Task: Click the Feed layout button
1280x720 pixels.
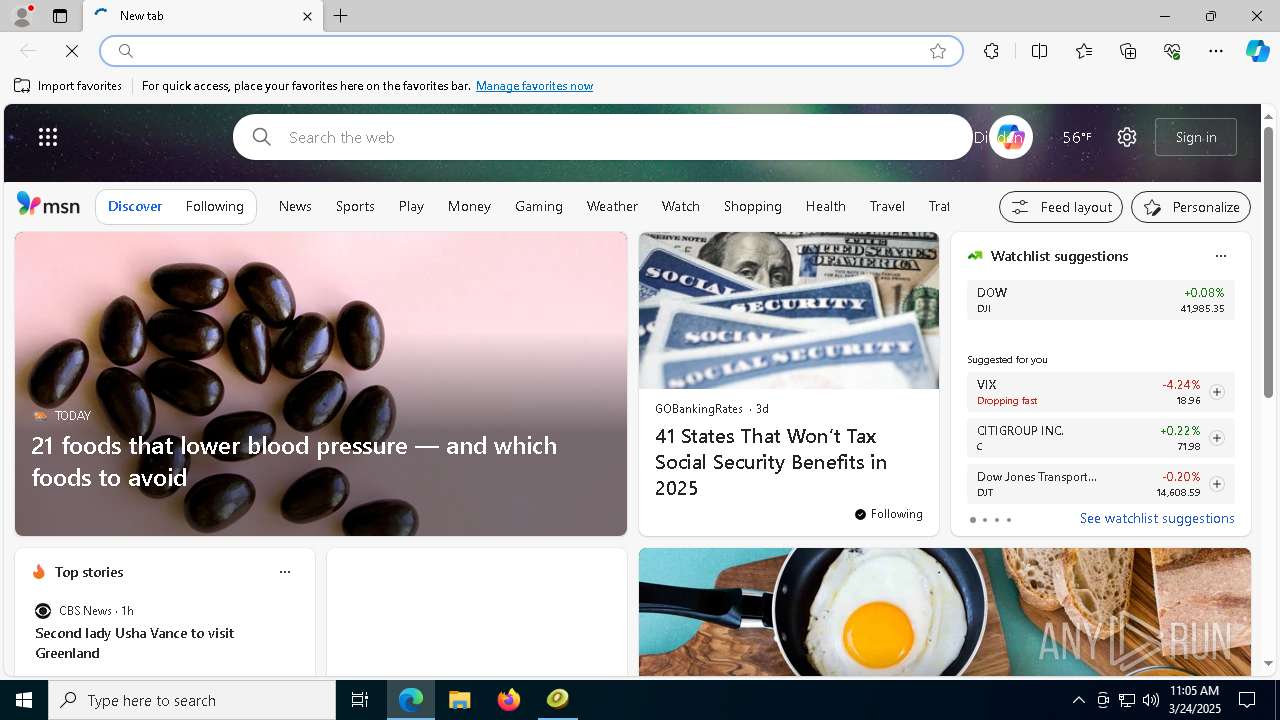Action: point(1061,207)
